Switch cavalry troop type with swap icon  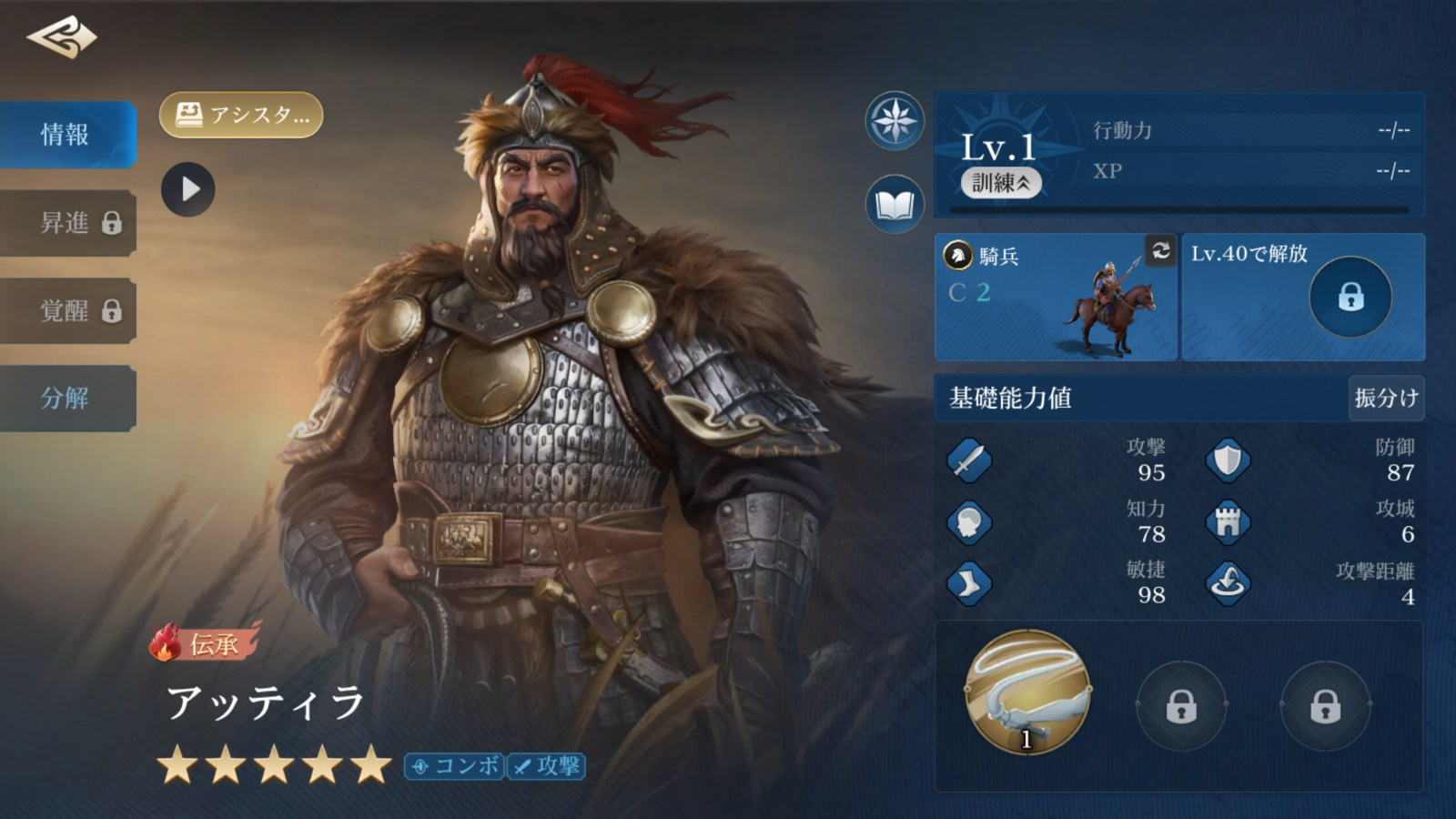(1160, 250)
